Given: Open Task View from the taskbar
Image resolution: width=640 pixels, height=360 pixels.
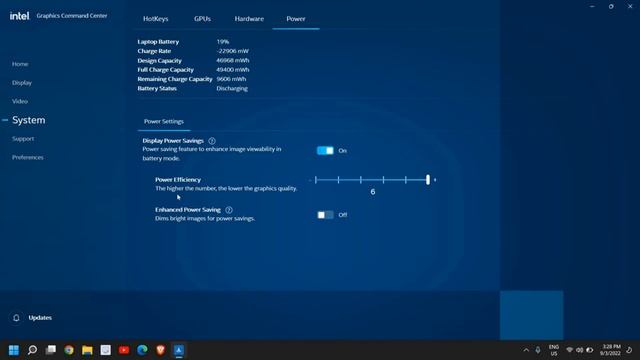Looking at the screenshot, I should (x=51, y=350).
